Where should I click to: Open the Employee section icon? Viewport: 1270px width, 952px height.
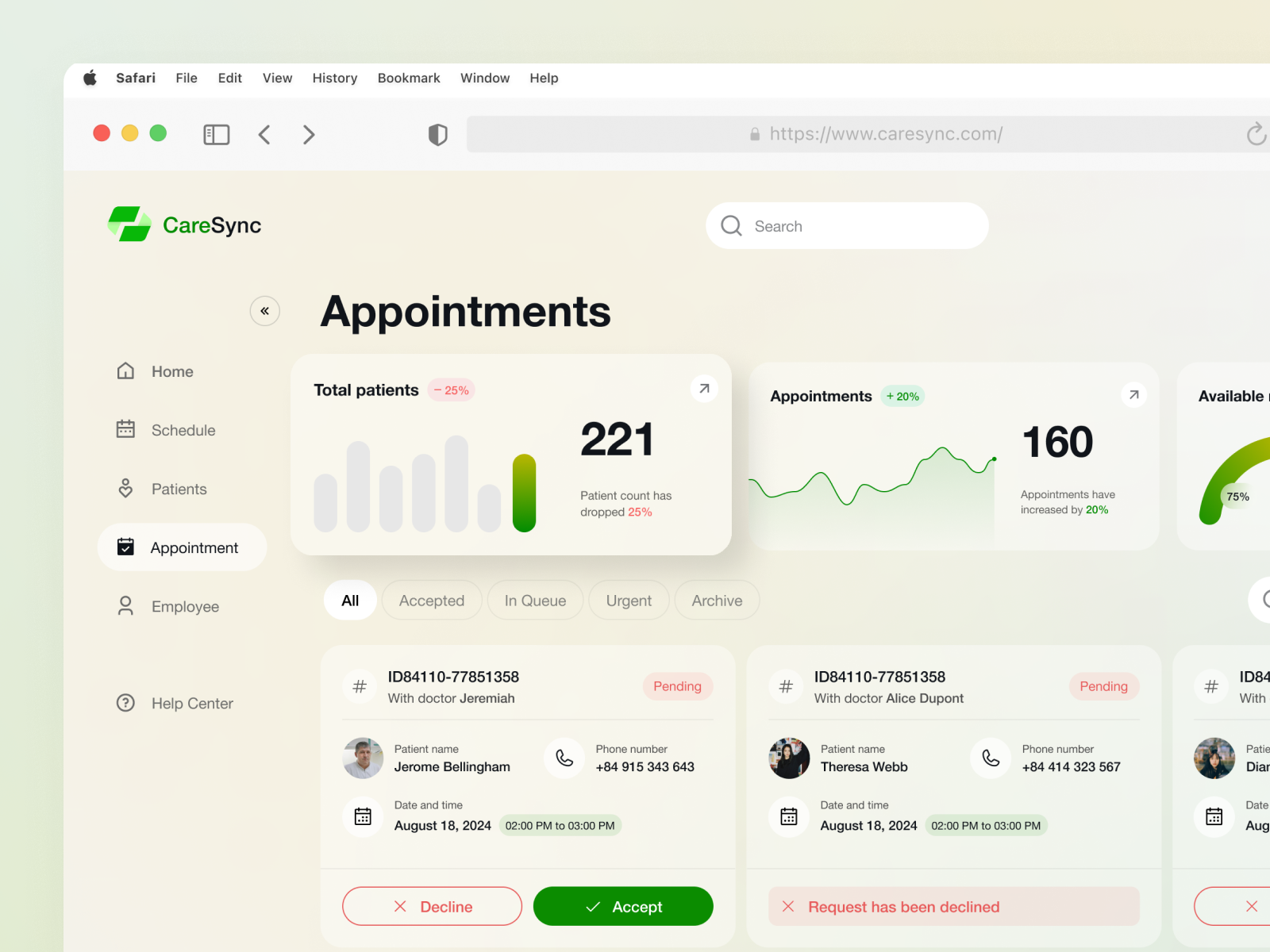point(125,605)
